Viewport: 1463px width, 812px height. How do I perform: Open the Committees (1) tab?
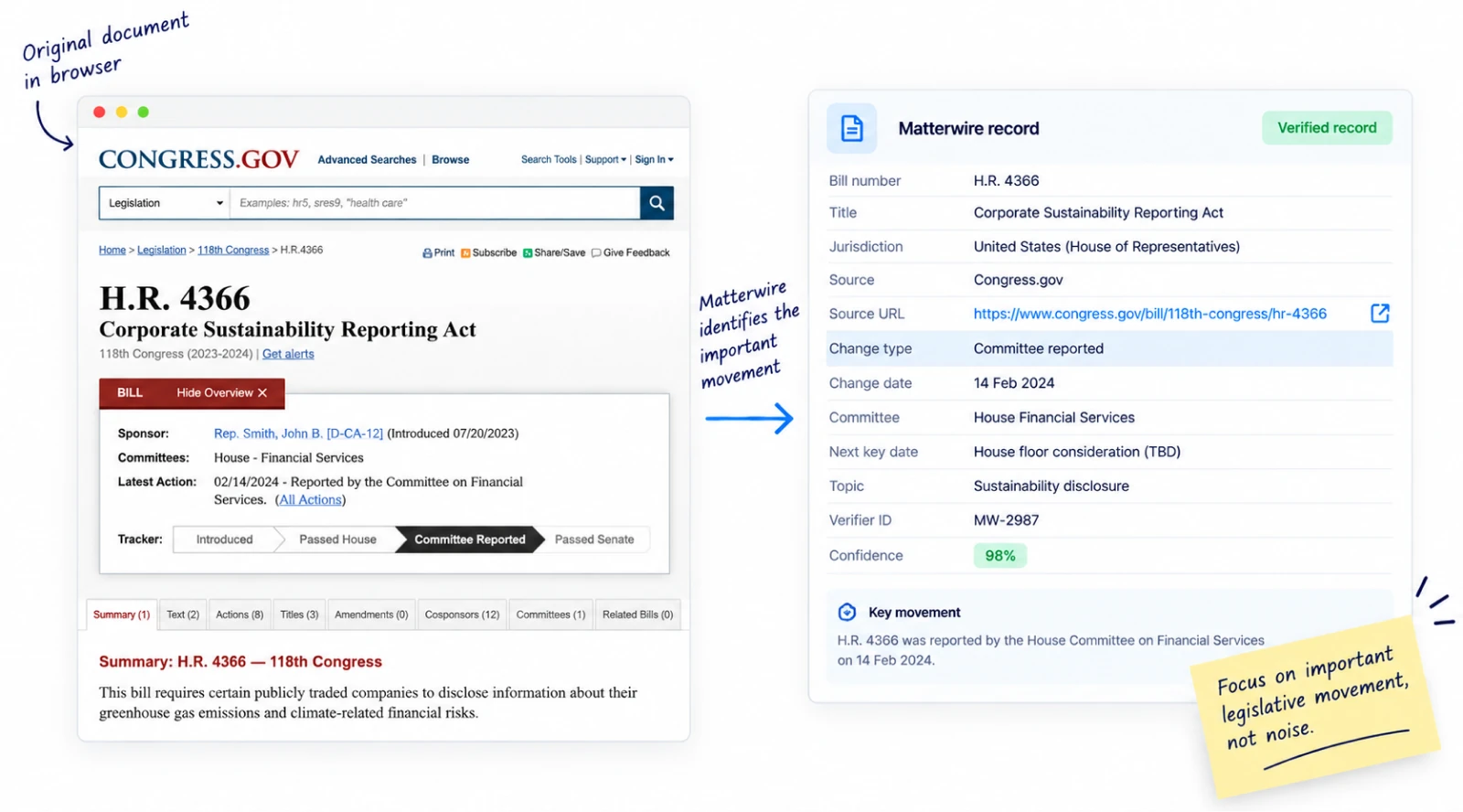pos(550,615)
